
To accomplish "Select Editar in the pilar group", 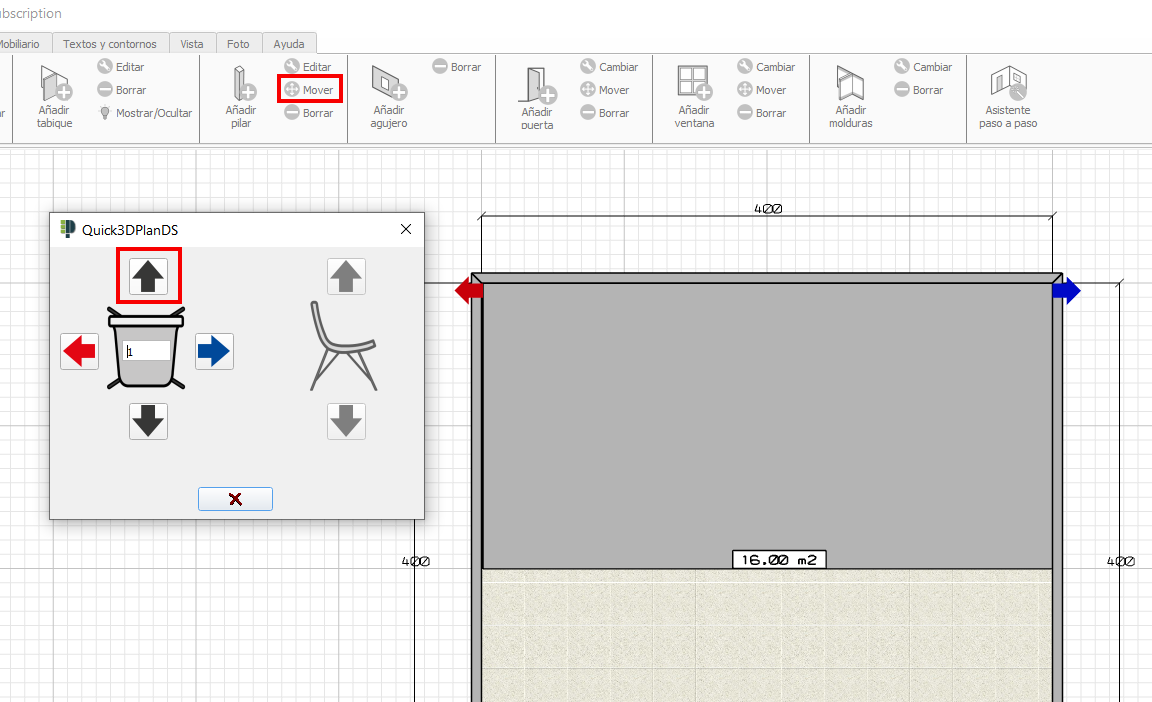I will (309, 67).
